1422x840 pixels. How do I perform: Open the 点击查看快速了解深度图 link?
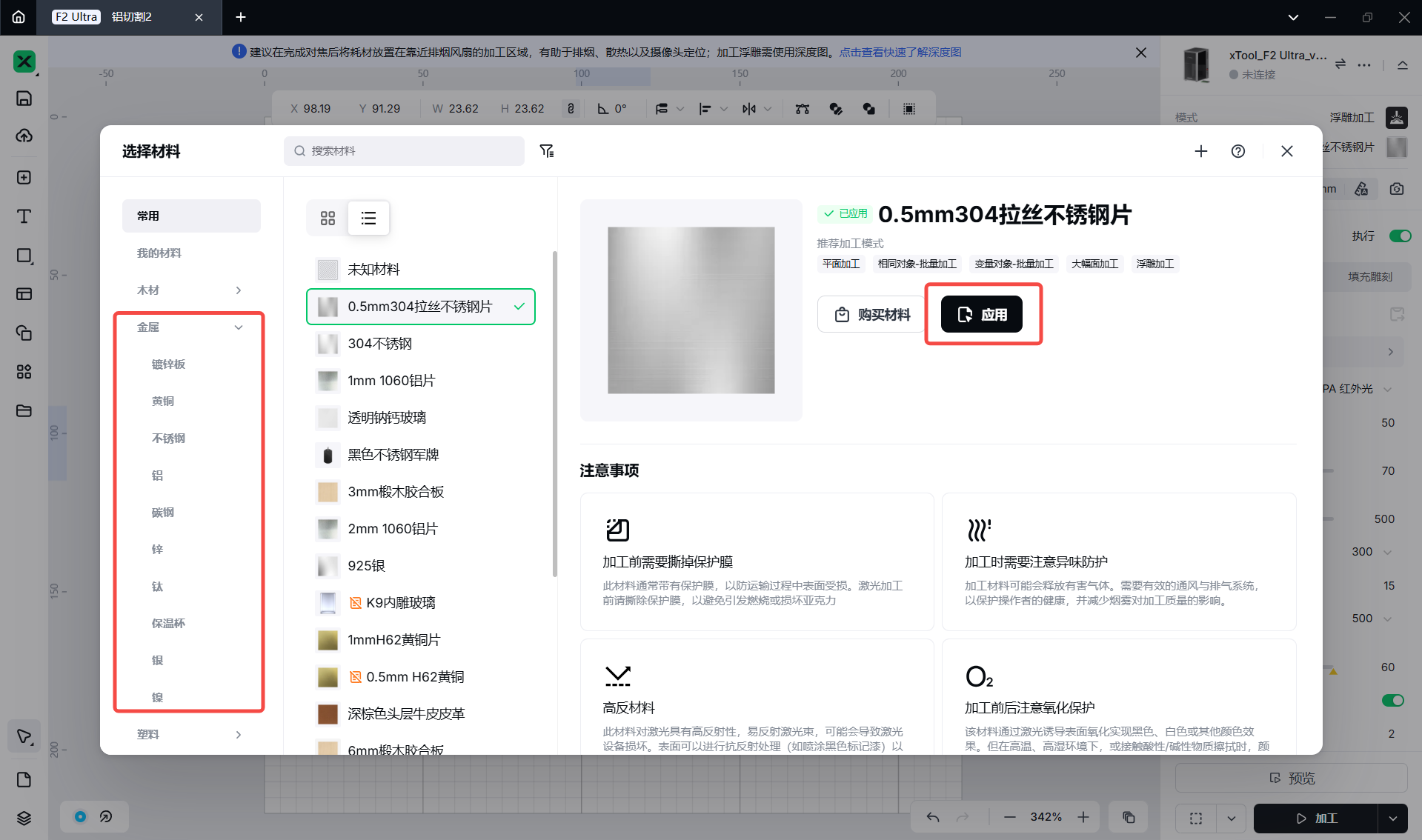(x=900, y=52)
